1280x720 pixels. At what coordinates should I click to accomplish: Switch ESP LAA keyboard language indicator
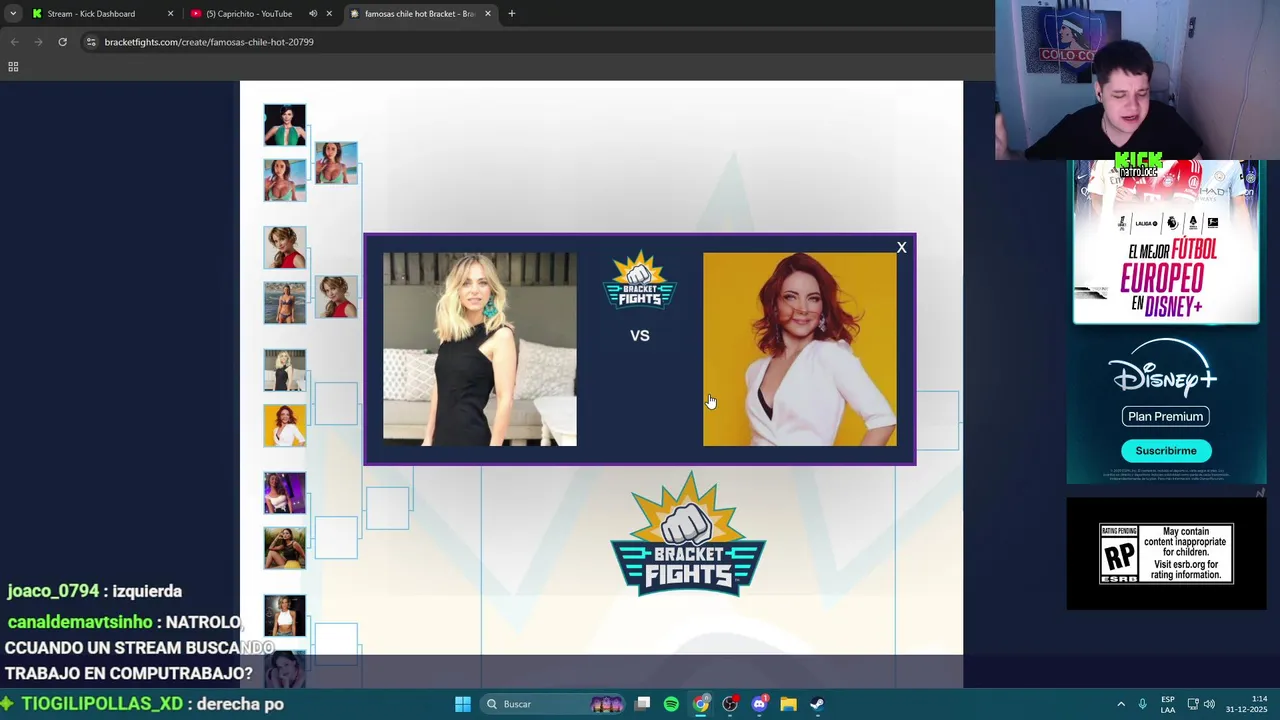coord(1168,704)
